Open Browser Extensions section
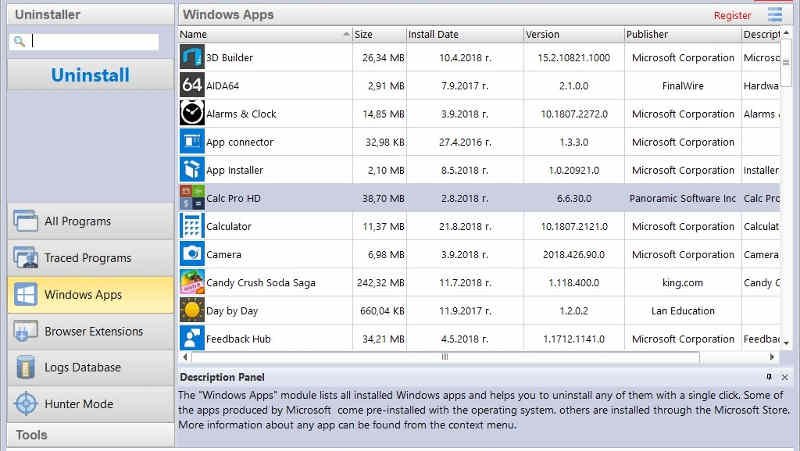 [91, 332]
